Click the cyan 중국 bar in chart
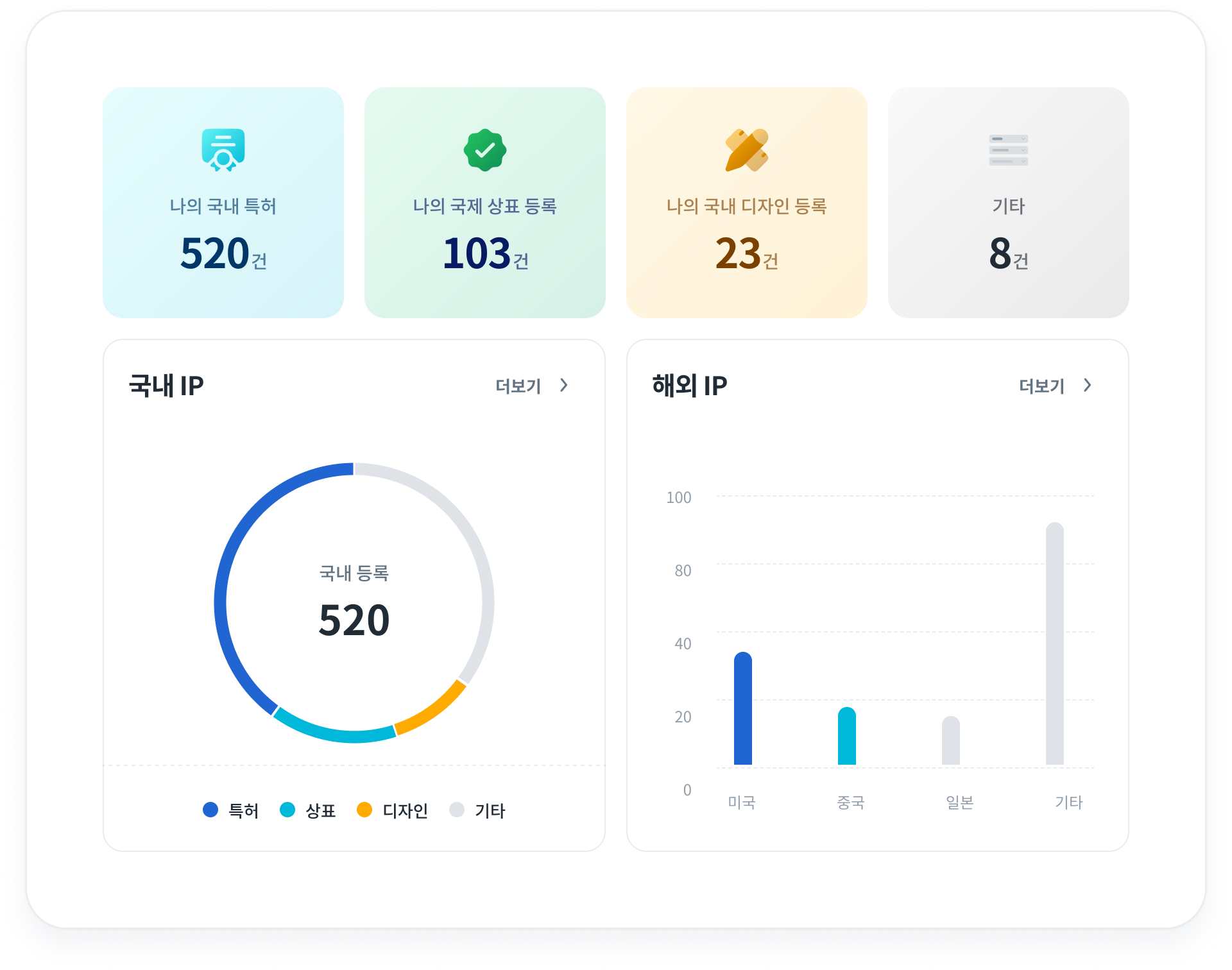 point(847,736)
